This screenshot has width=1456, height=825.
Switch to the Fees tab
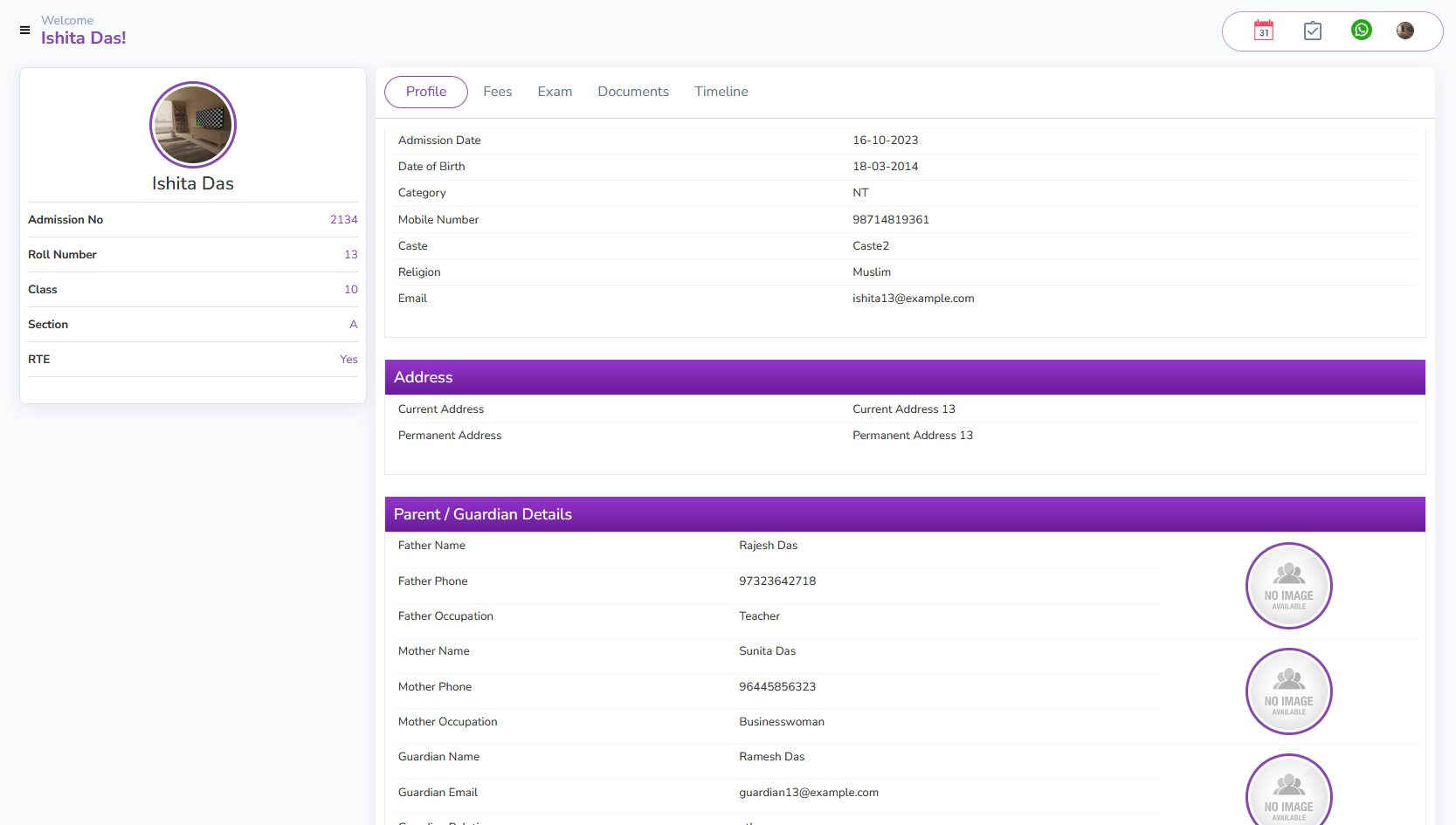[x=497, y=92]
